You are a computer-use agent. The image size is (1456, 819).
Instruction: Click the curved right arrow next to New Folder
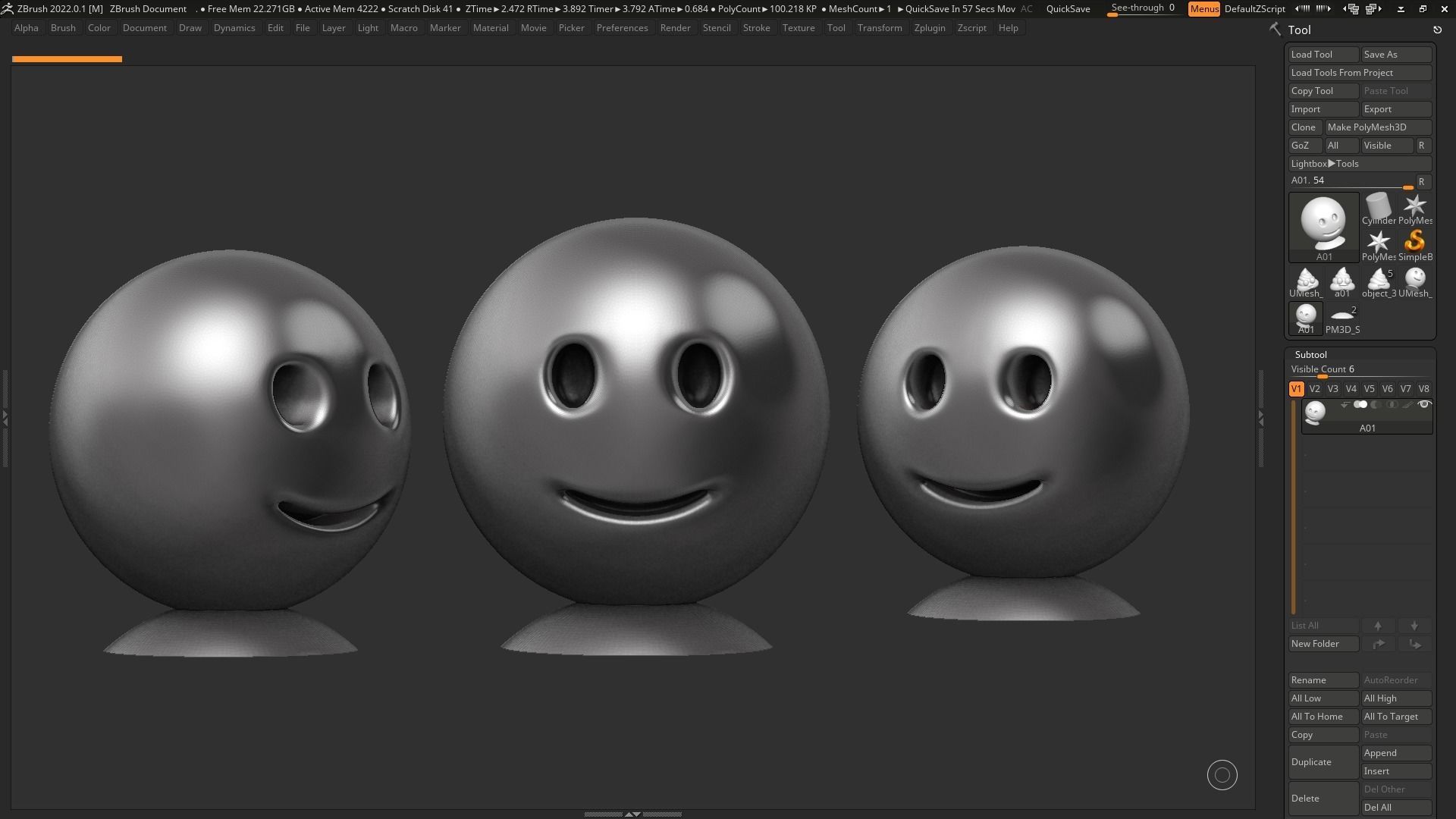1378,644
